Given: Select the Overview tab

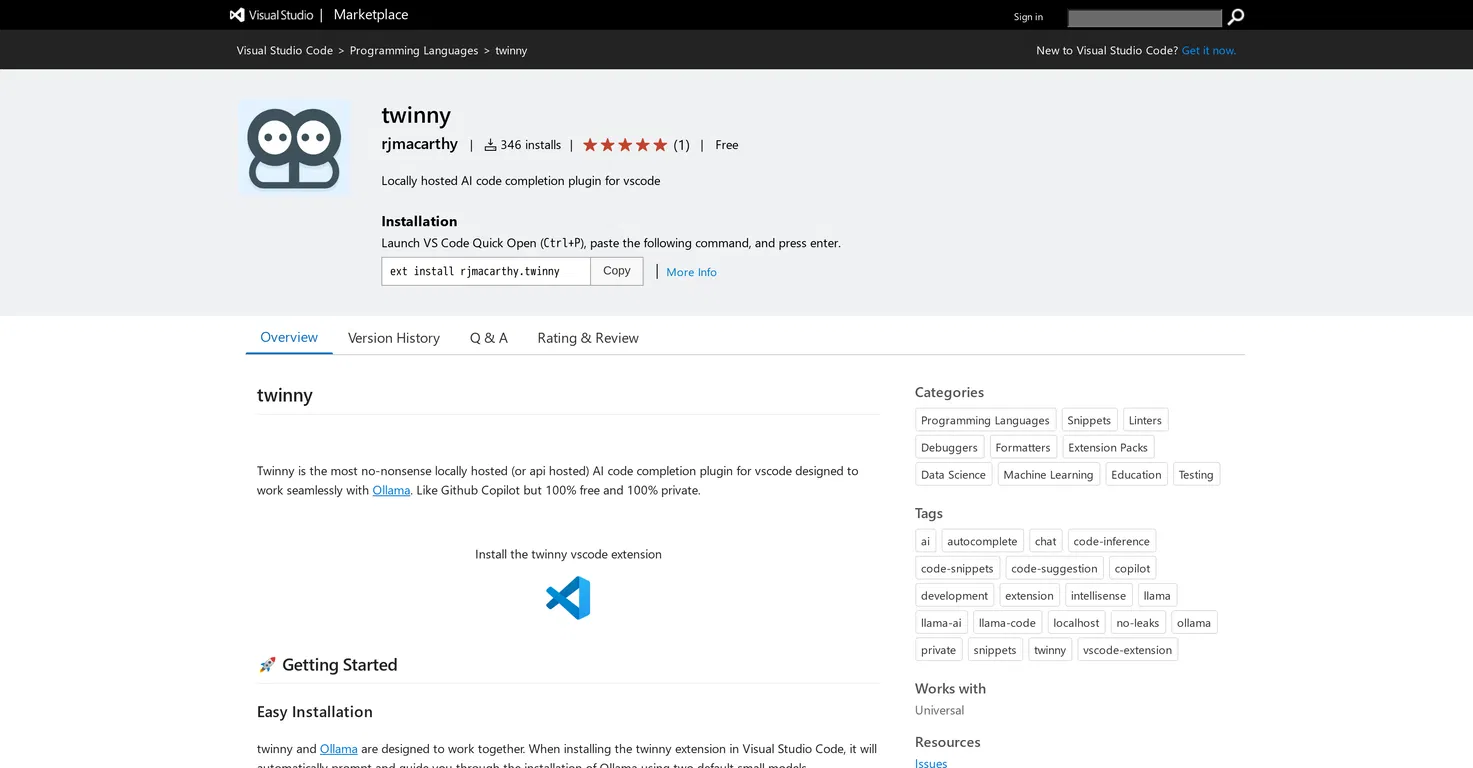Looking at the screenshot, I should 289,337.
